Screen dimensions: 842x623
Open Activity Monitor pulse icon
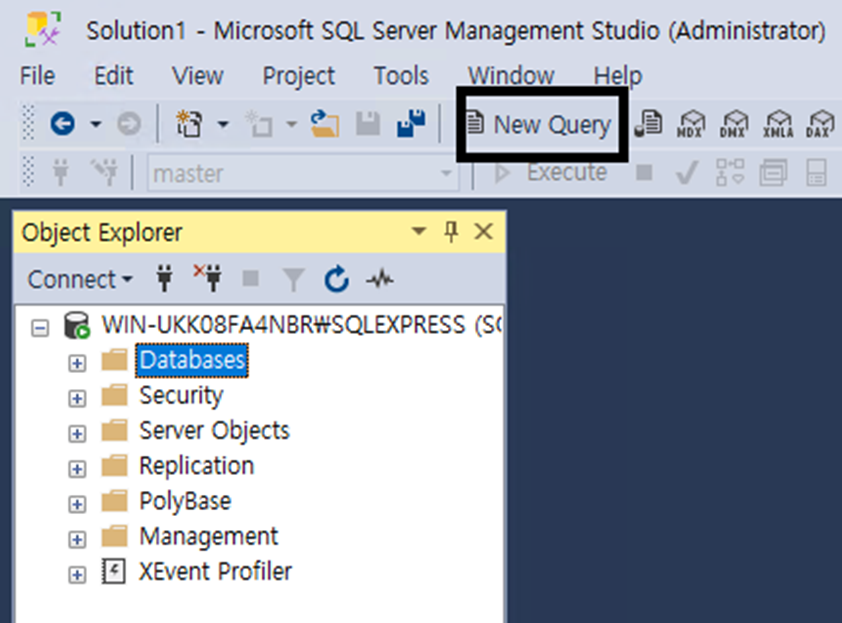point(380,279)
